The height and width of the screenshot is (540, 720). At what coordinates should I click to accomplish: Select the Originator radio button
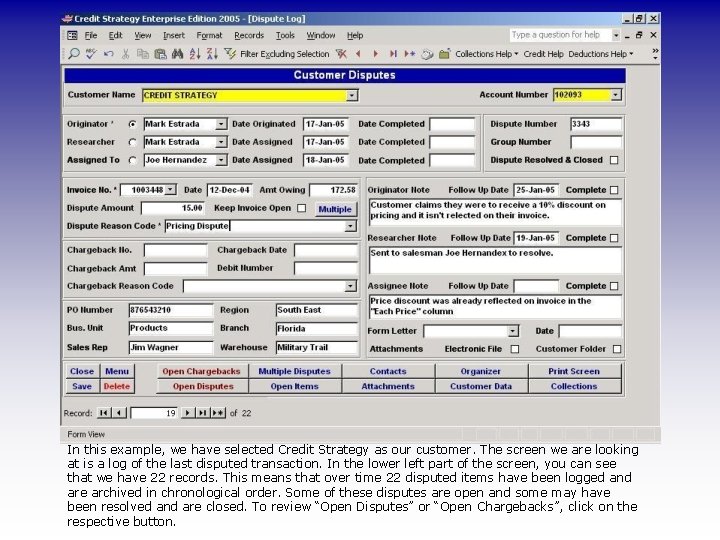pos(133,124)
